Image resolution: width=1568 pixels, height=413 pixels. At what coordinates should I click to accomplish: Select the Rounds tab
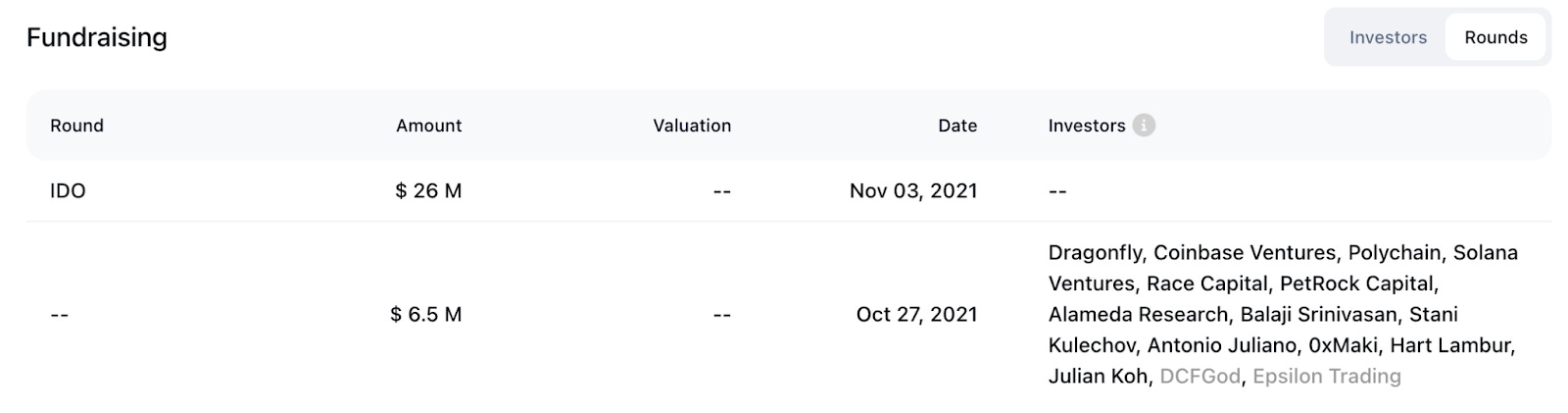click(1495, 37)
